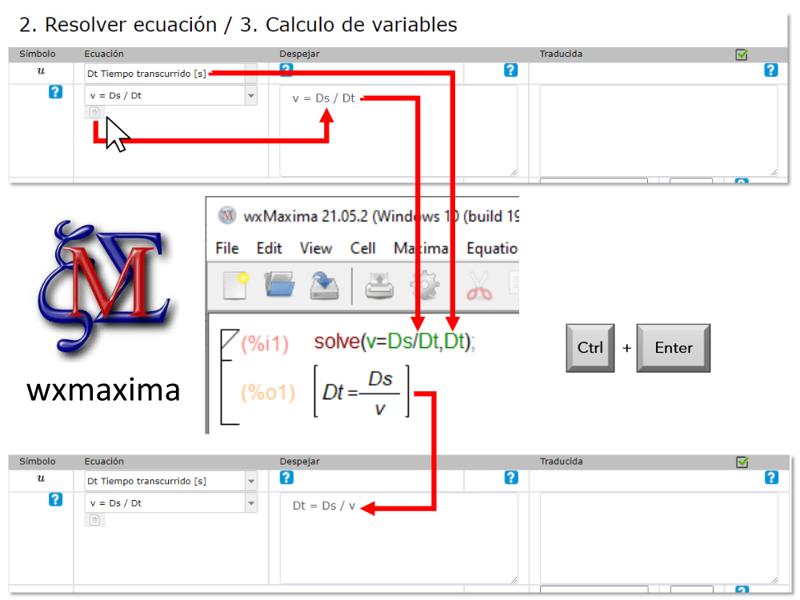
Task: Click the empty Traducida text area in upper form
Action: [x=659, y=131]
